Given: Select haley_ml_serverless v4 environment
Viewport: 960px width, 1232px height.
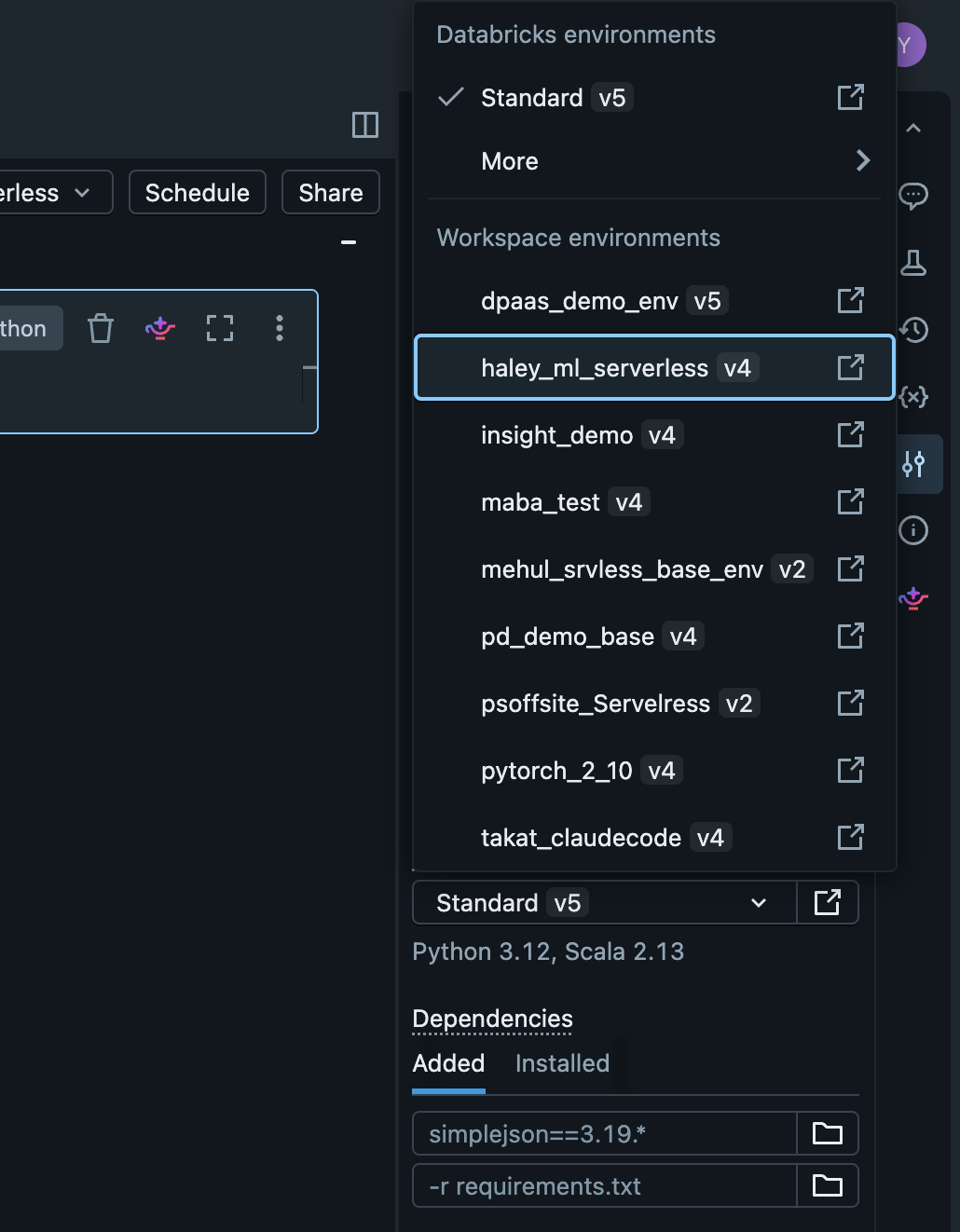Looking at the screenshot, I should tap(654, 367).
